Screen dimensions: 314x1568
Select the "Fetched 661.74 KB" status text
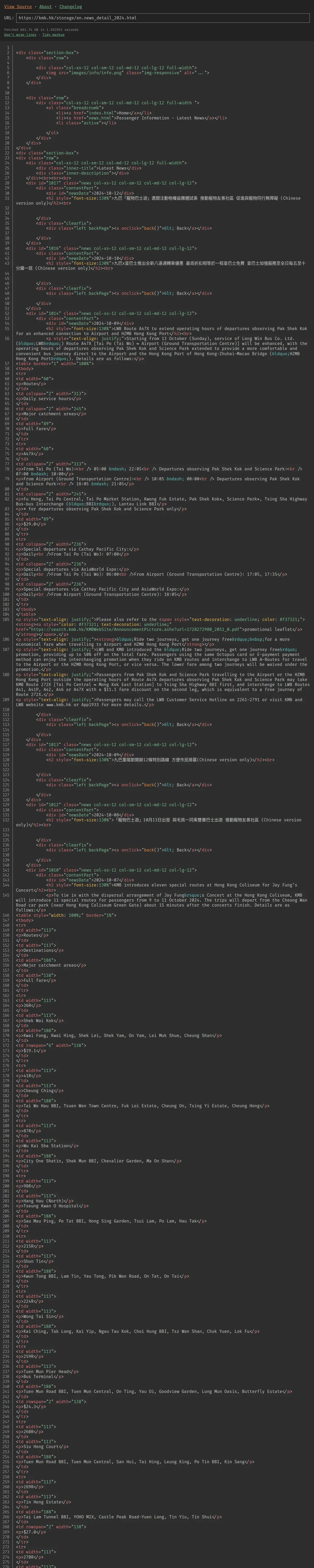coord(41,29)
